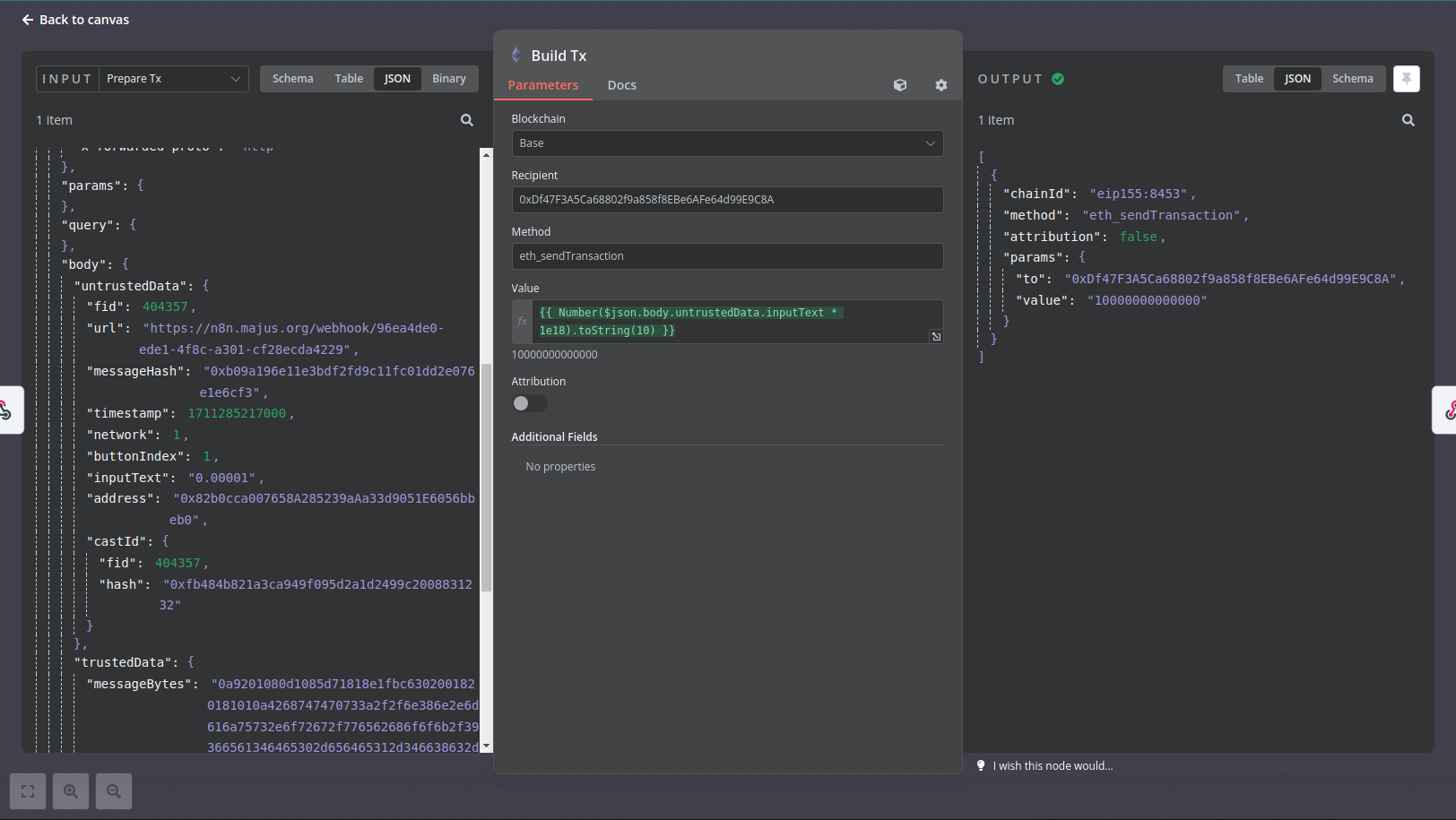Click the evaluated value 10000000000000 below expression
The height and width of the screenshot is (820, 1456).
pos(555,355)
